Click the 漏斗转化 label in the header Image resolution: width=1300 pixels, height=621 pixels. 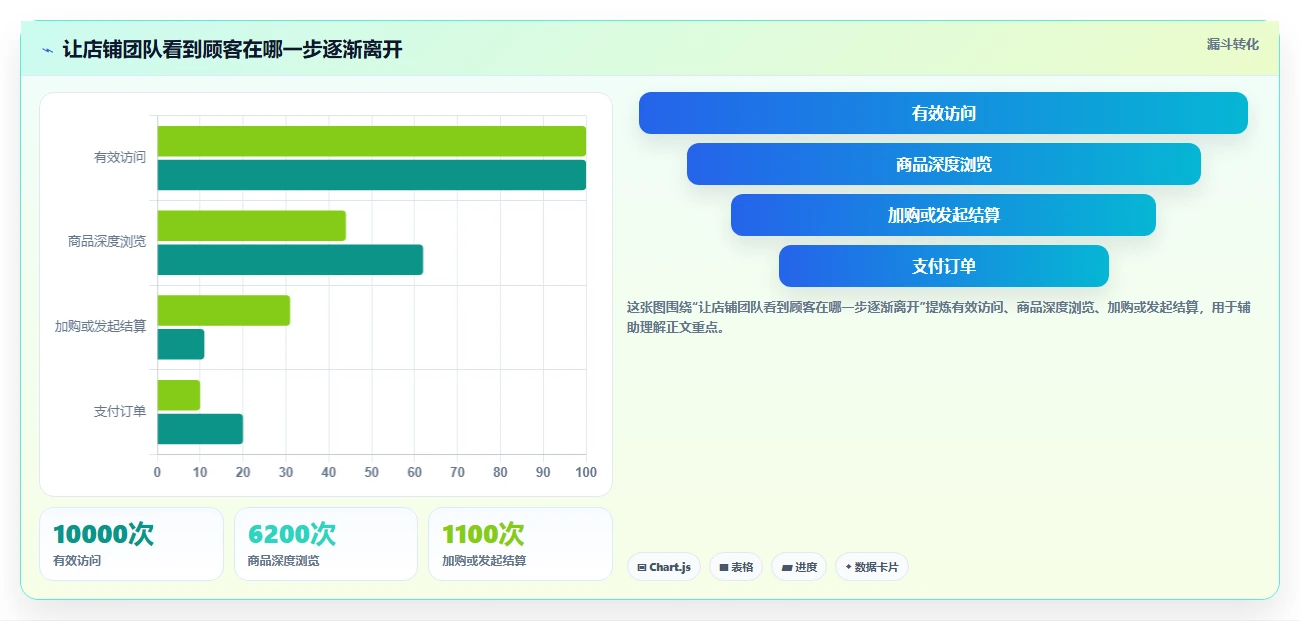tap(1232, 44)
